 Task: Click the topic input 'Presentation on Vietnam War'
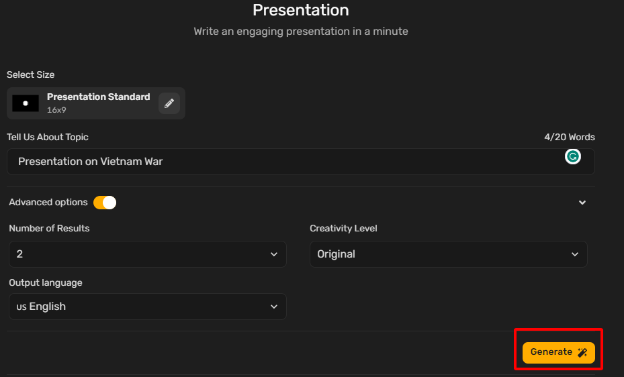(301, 162)
